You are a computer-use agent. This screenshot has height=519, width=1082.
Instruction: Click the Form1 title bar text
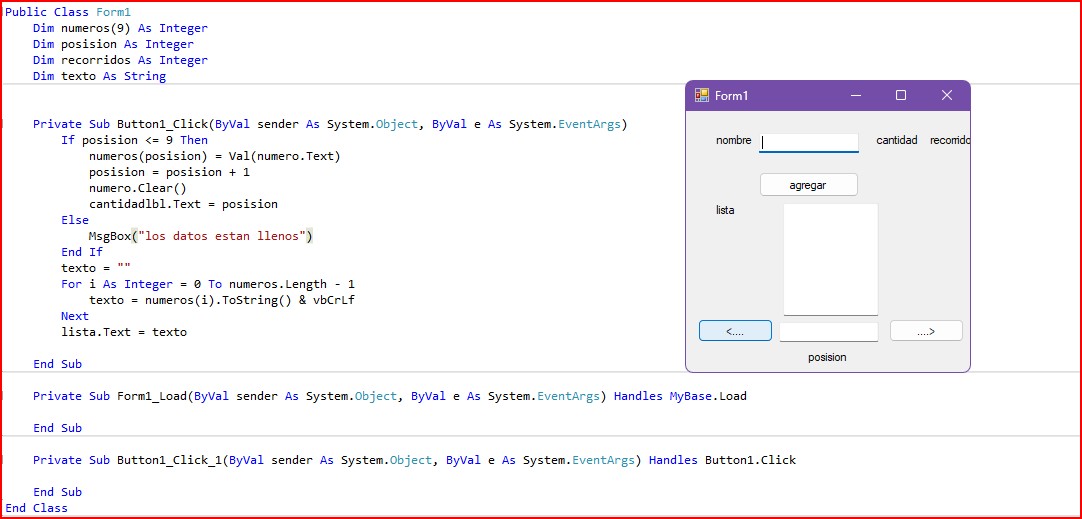coord(731,96)
